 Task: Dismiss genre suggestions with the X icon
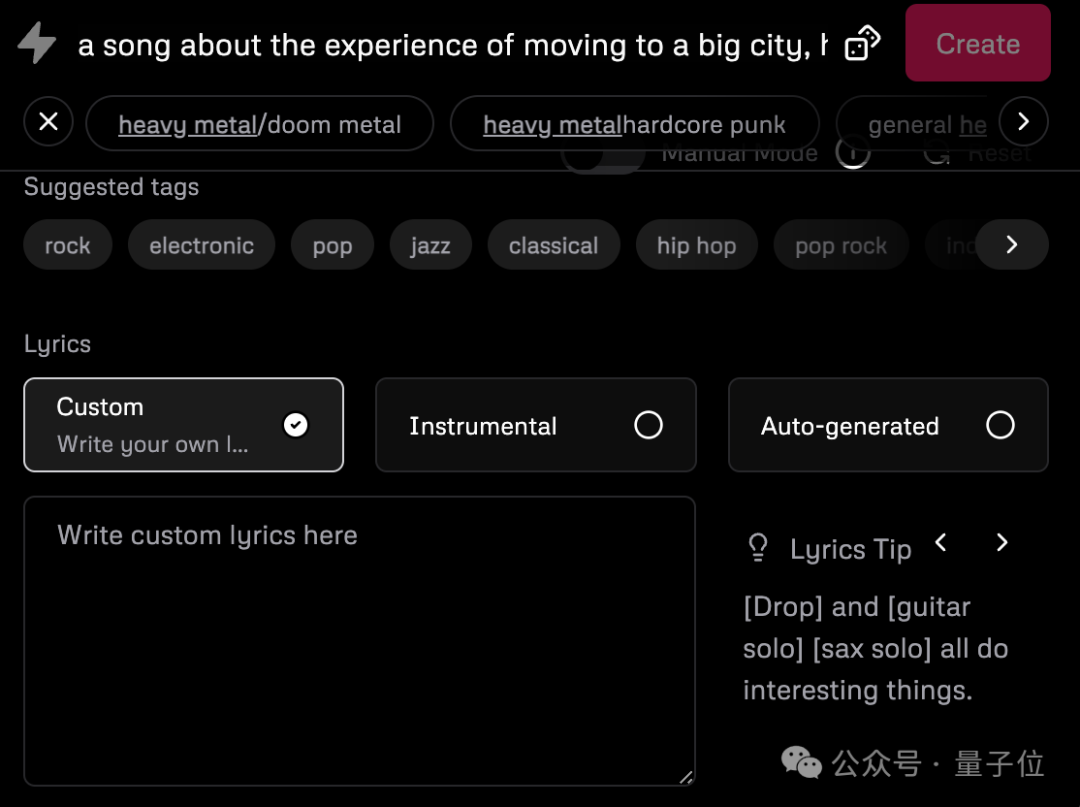click(x=48, y=122)
